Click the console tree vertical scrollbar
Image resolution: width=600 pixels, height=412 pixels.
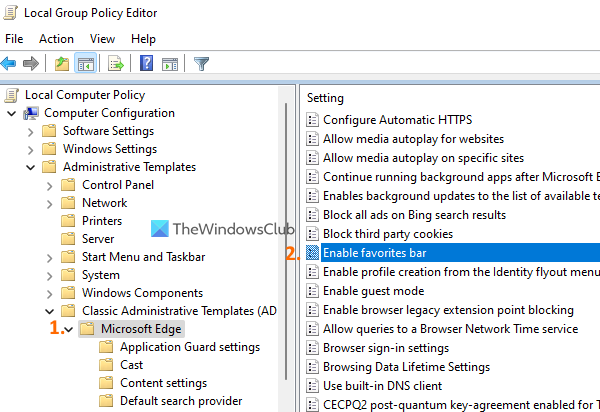point(286,241)
